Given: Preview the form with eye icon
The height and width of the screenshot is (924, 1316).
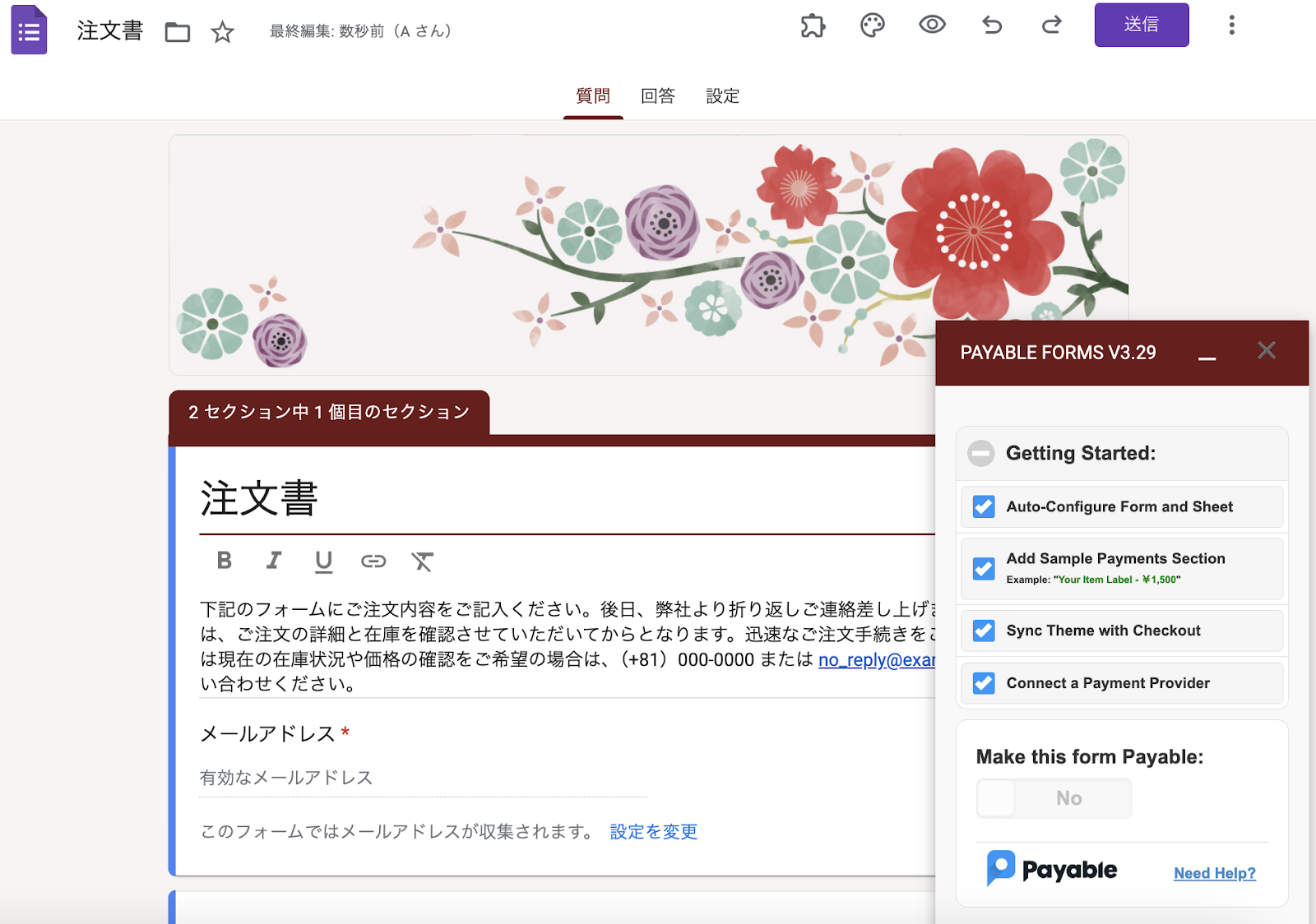Looking at the screenshot, I should 932,25.
